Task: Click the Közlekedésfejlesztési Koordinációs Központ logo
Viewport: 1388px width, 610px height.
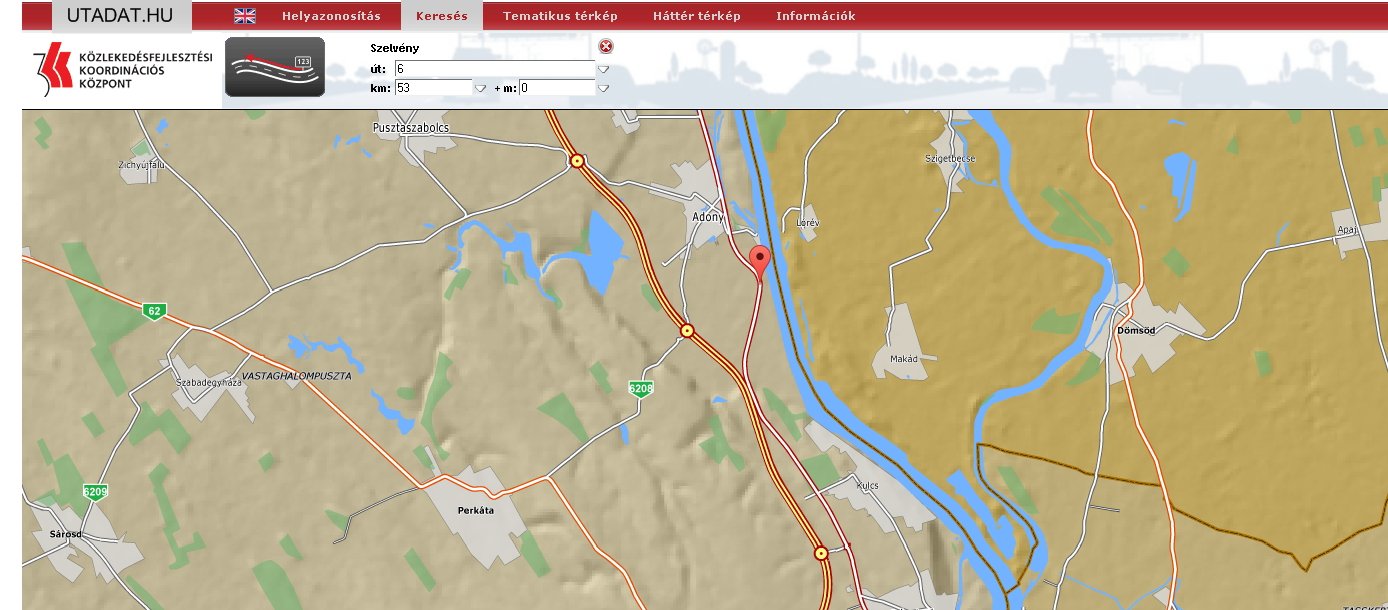Action: (x=123, y=71)
